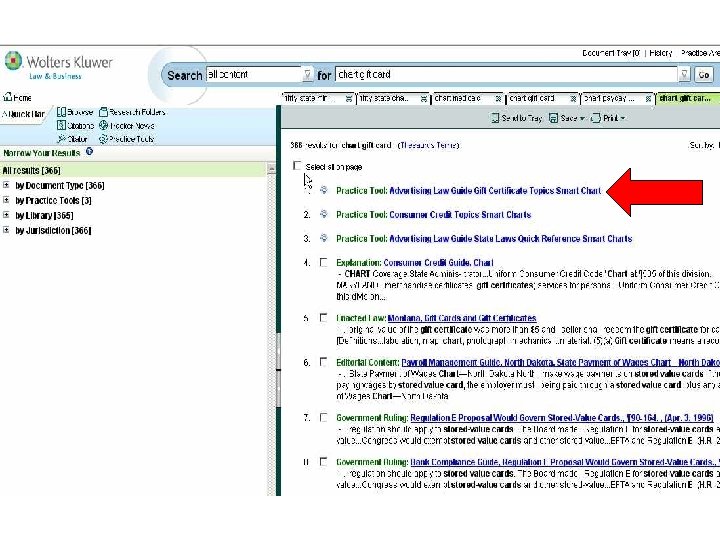Click the Go search button
The image size is (720, 540).
click(x=704, y=74)
